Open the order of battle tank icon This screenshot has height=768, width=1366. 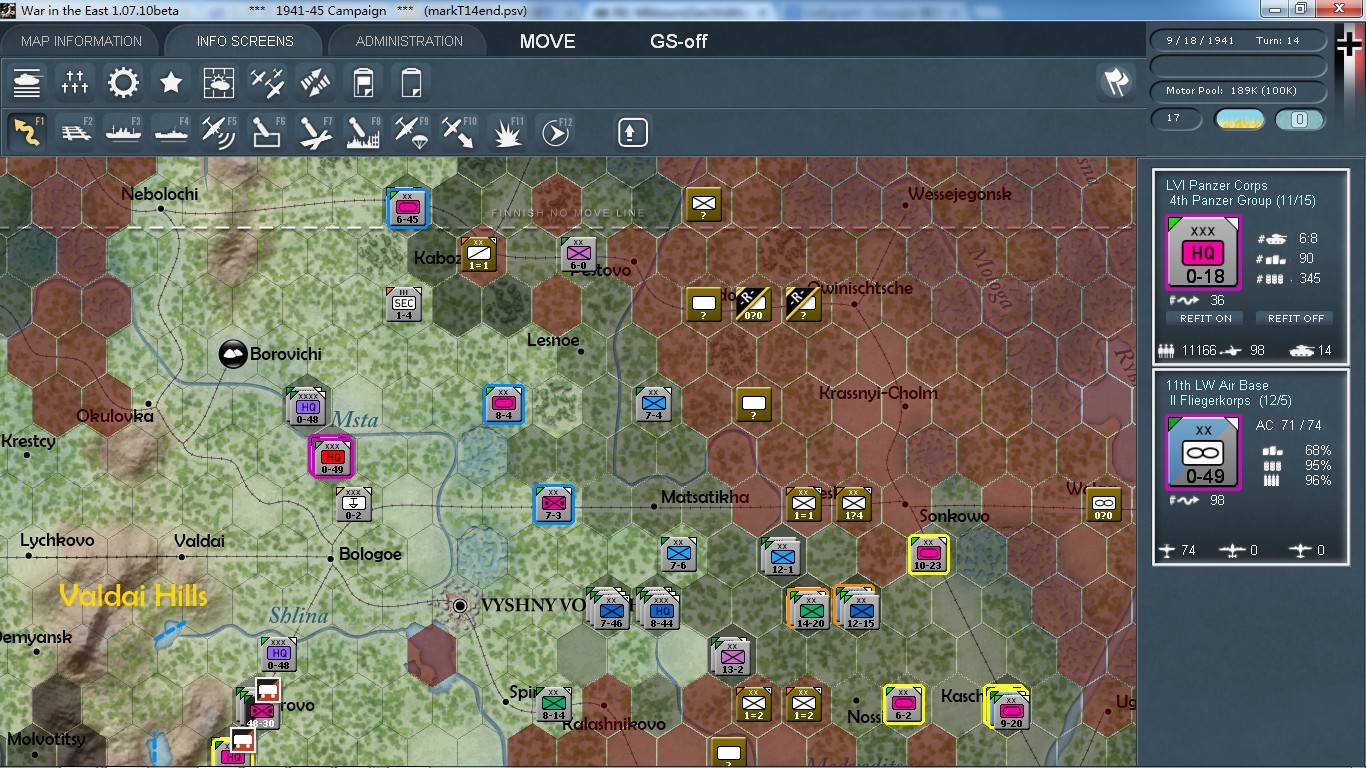point(27,82)
